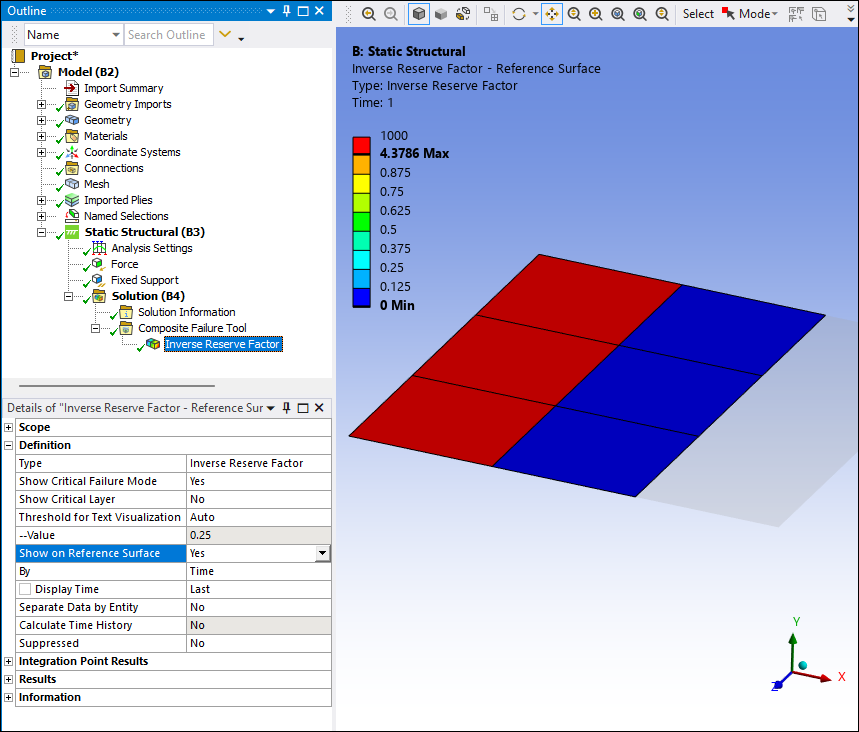Click the Zoom In magnifier icon
The width and height of the screenshot is (859, 732).
pos(596,14)
